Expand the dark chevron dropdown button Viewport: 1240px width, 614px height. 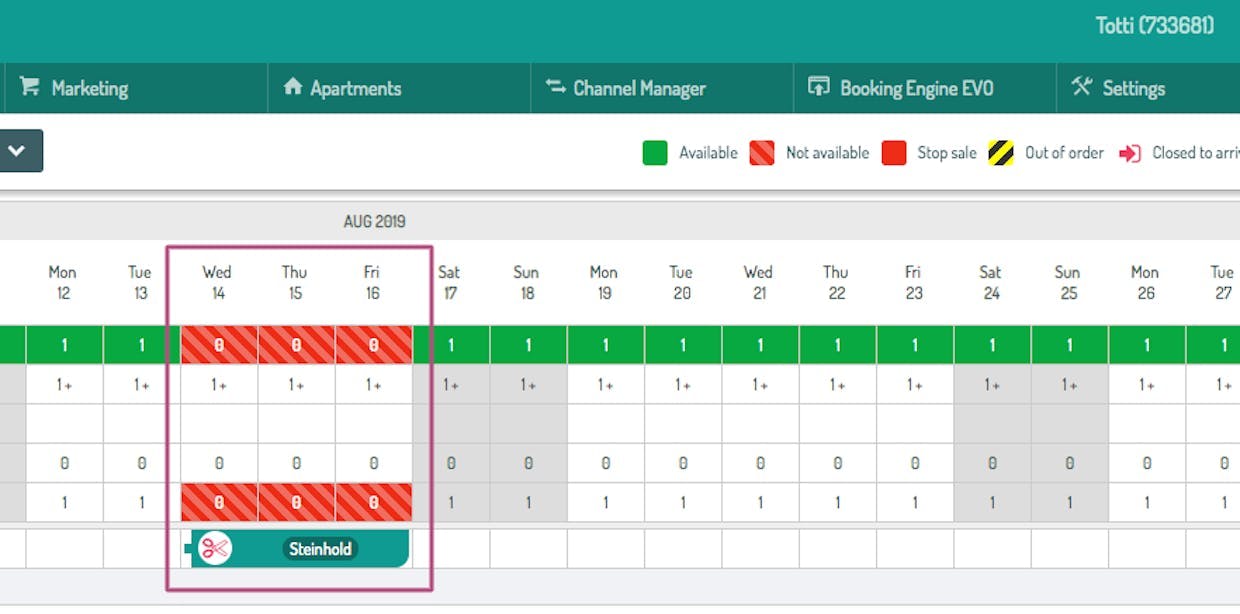(18, 151)
